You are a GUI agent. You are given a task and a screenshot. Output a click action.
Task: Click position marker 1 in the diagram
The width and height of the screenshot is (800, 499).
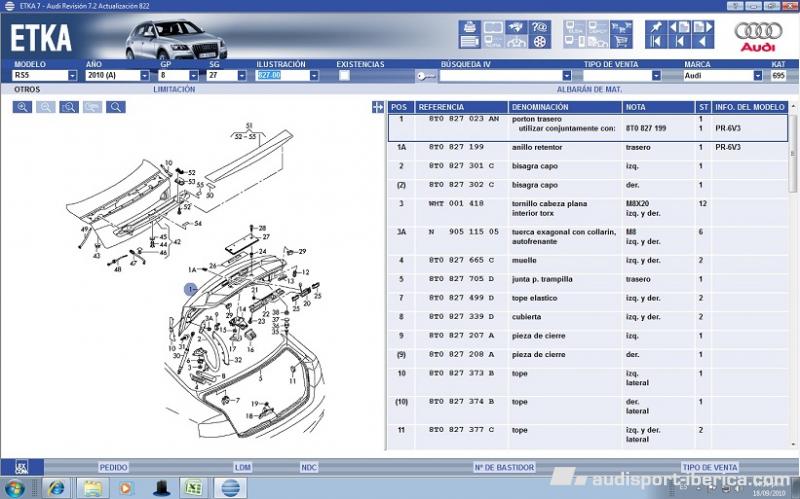[x=190, y=289]
